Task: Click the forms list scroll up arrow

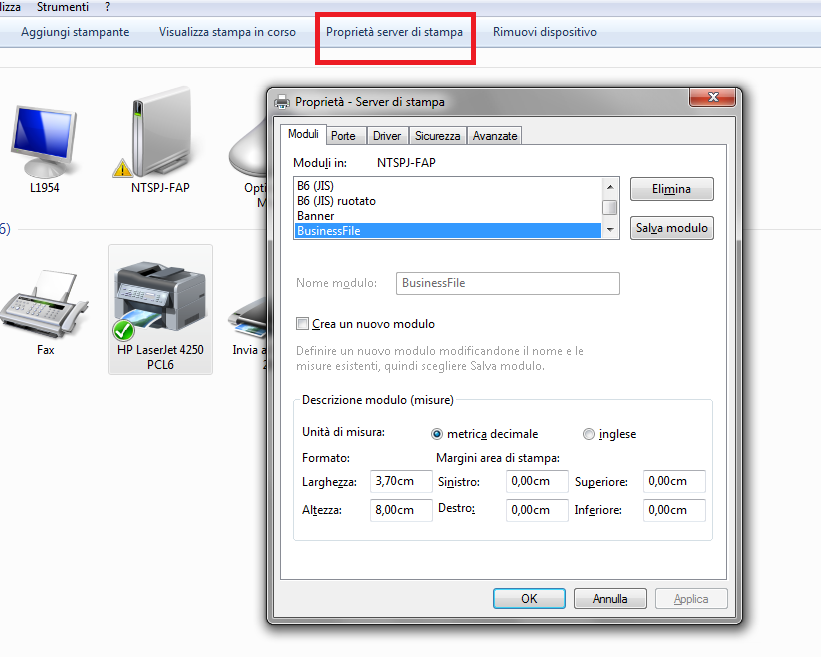Action: [609, 187]
